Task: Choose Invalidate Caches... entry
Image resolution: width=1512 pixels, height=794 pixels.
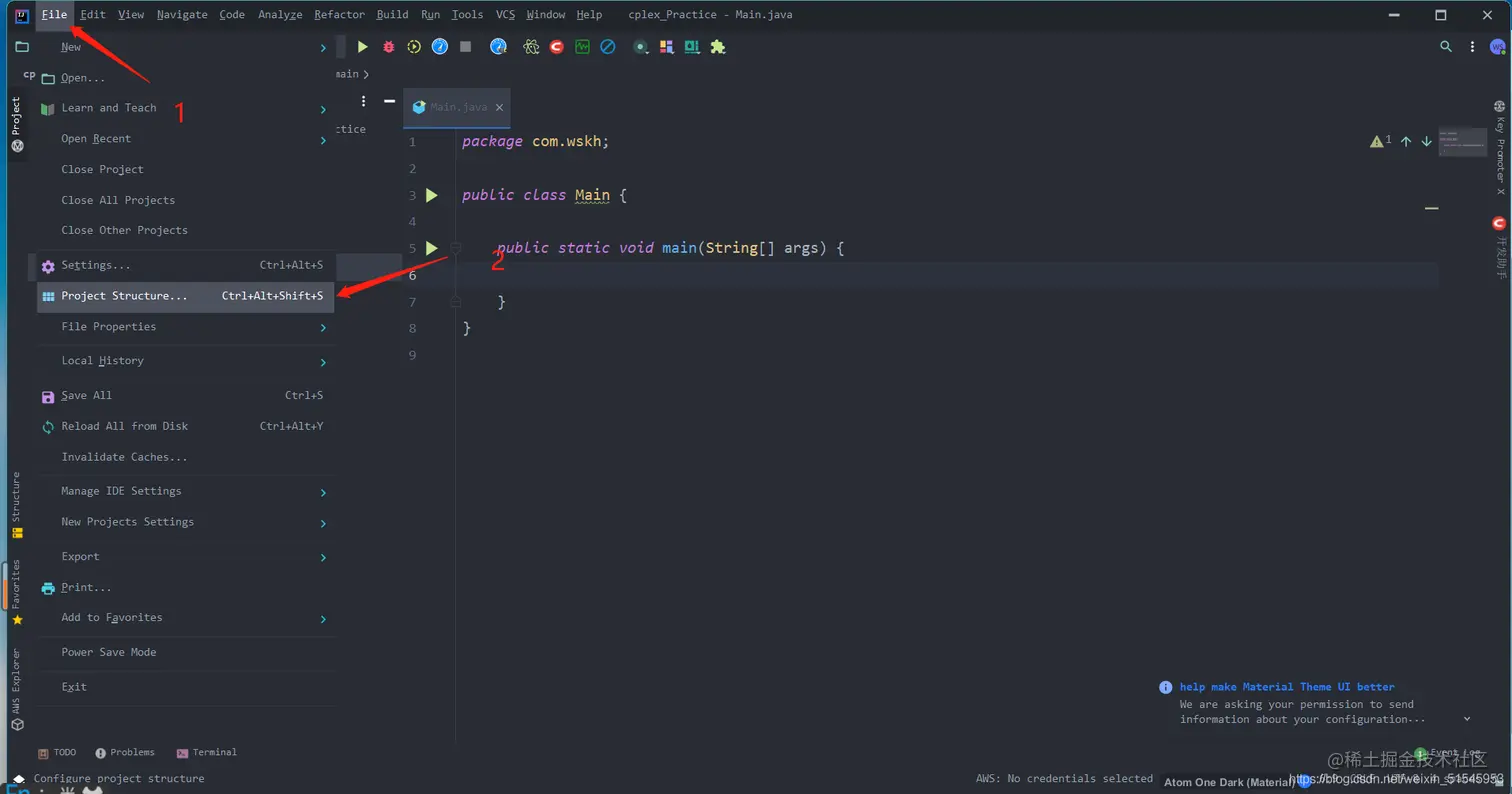Action: click(186, 457)
